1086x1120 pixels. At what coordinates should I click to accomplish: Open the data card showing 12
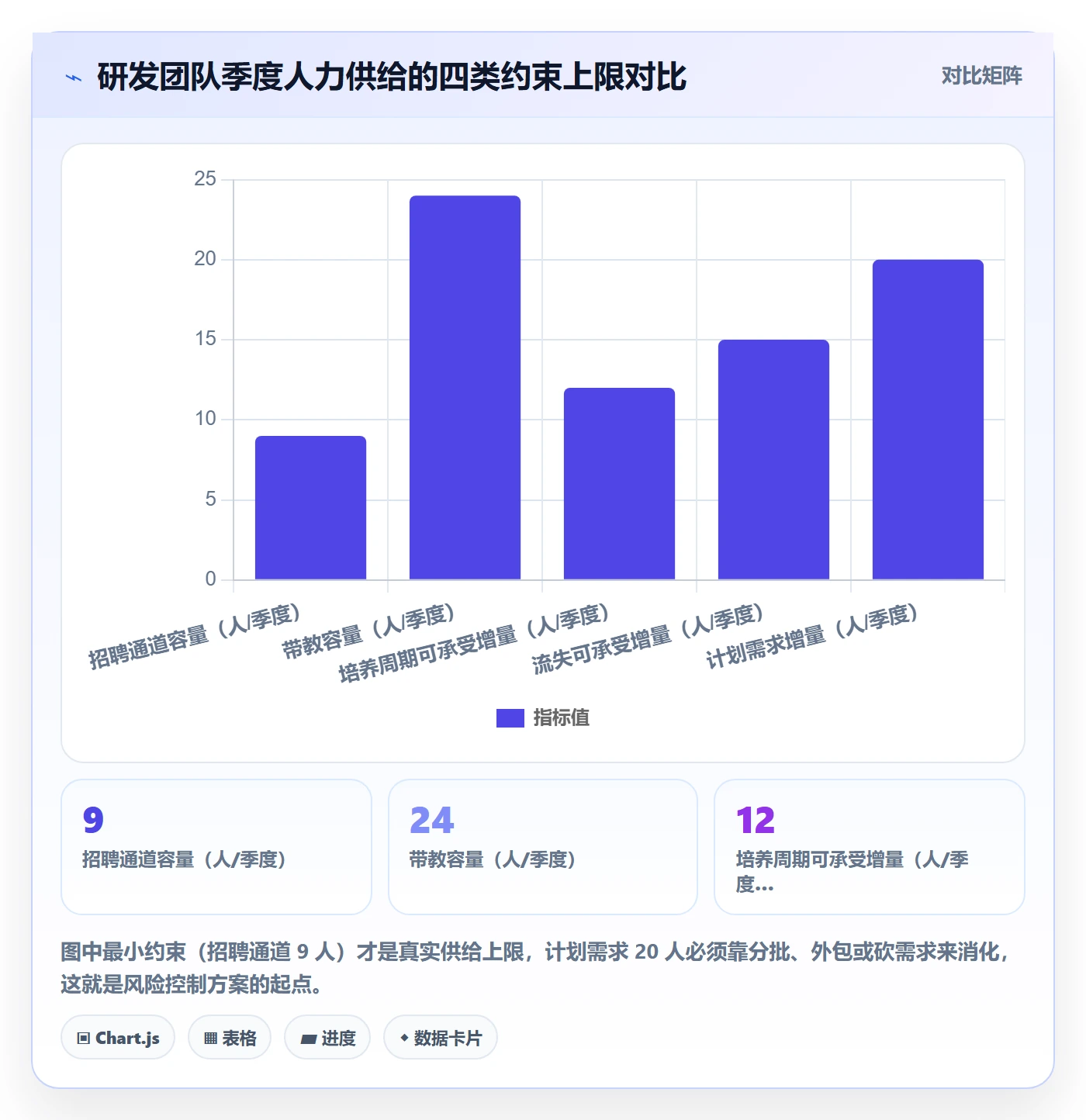point(870,847)
